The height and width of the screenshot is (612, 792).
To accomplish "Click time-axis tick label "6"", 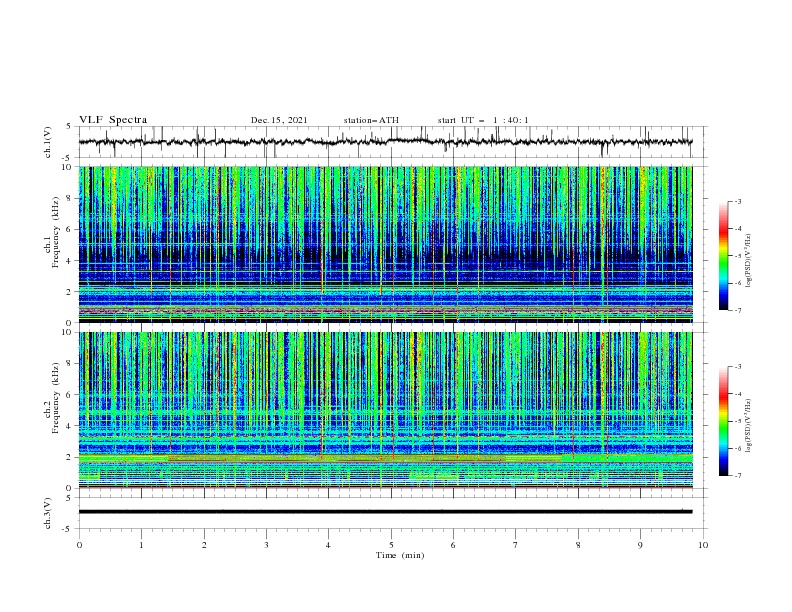I will pos(453,545).
